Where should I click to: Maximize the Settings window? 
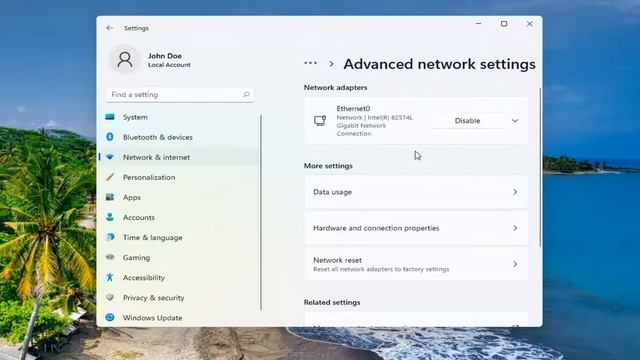[x=504, y=24]
